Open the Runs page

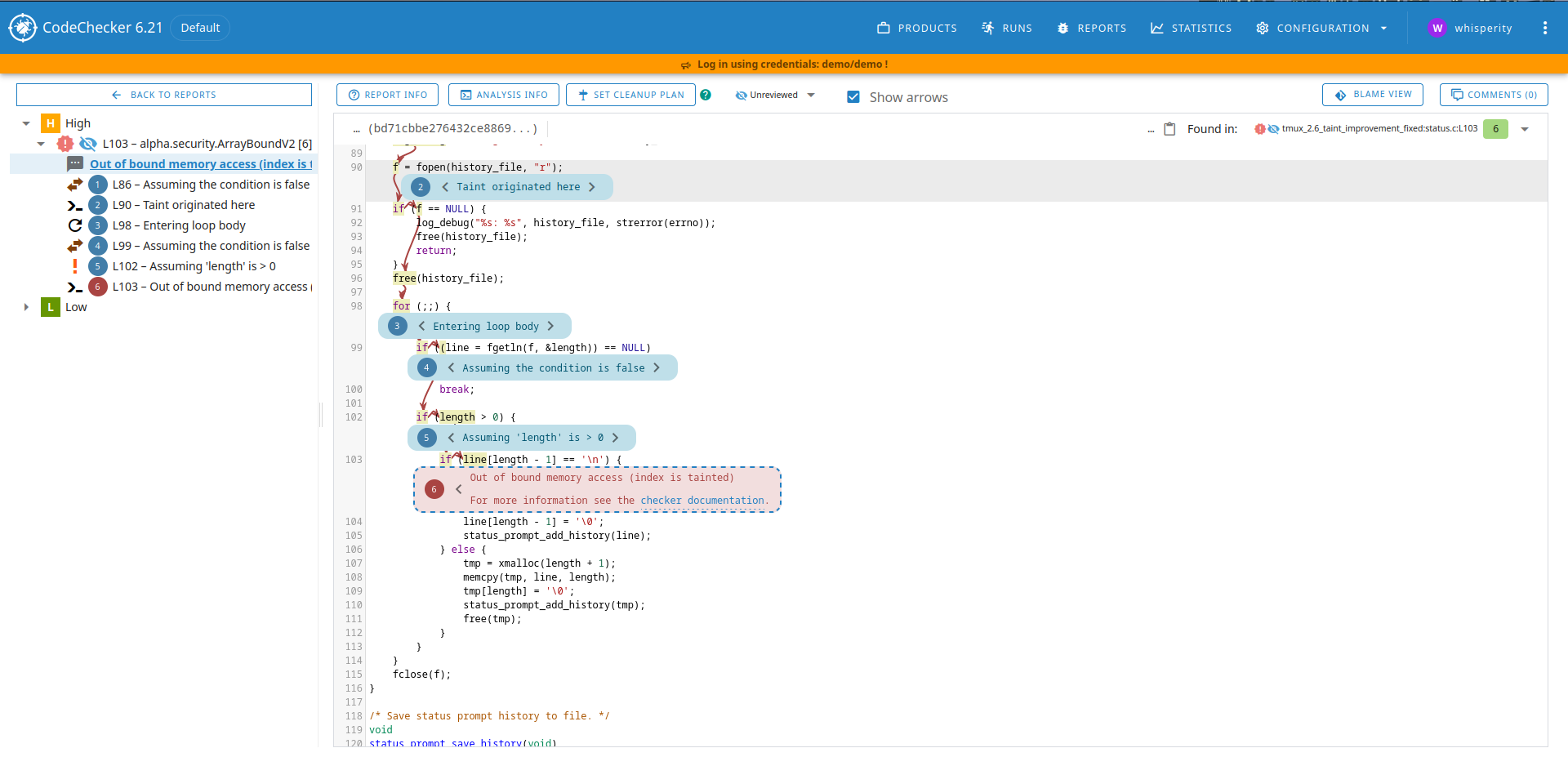(x=1006, y=27)
